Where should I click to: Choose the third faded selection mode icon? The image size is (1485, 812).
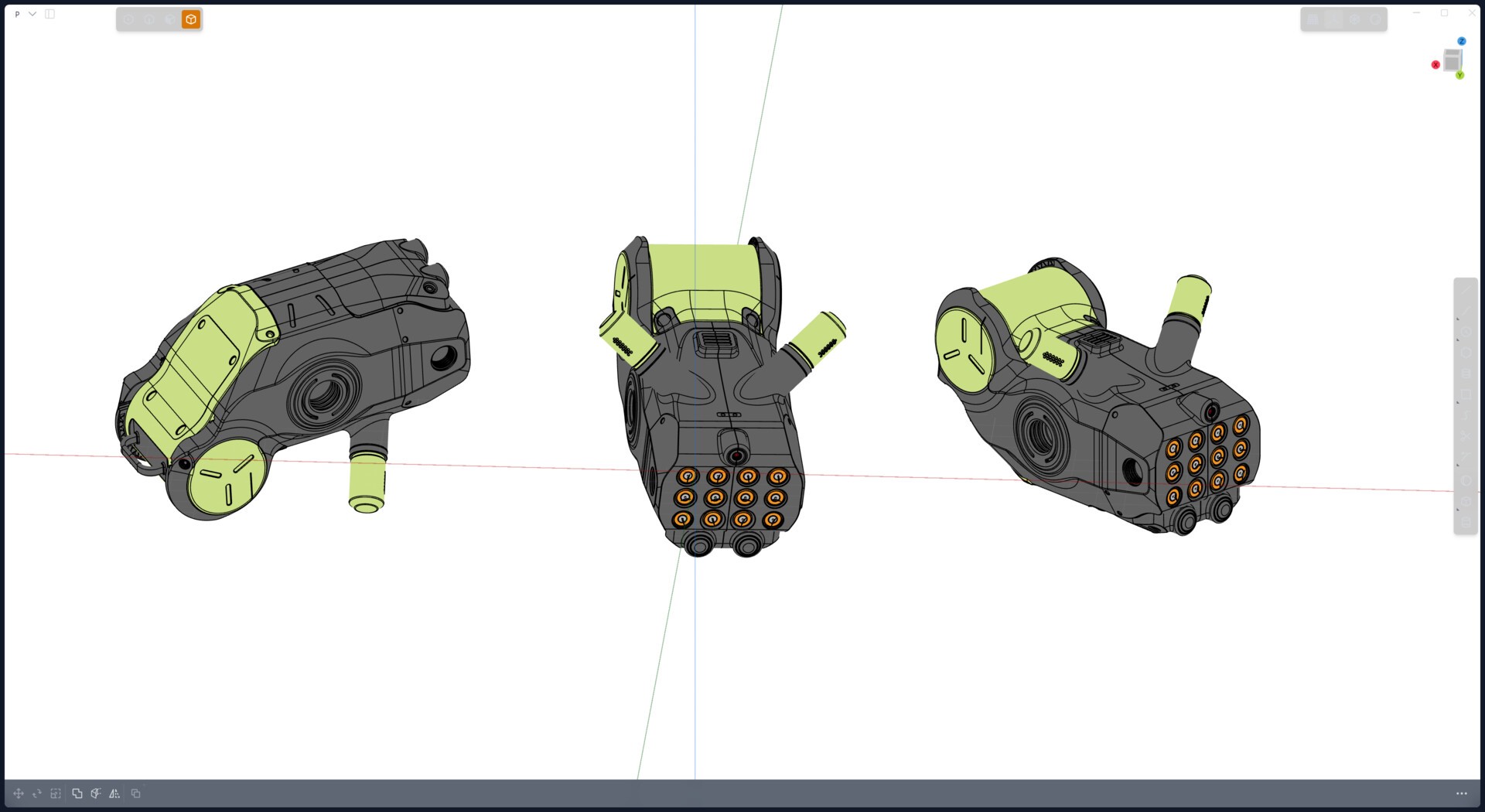click(x=170, y=19)
